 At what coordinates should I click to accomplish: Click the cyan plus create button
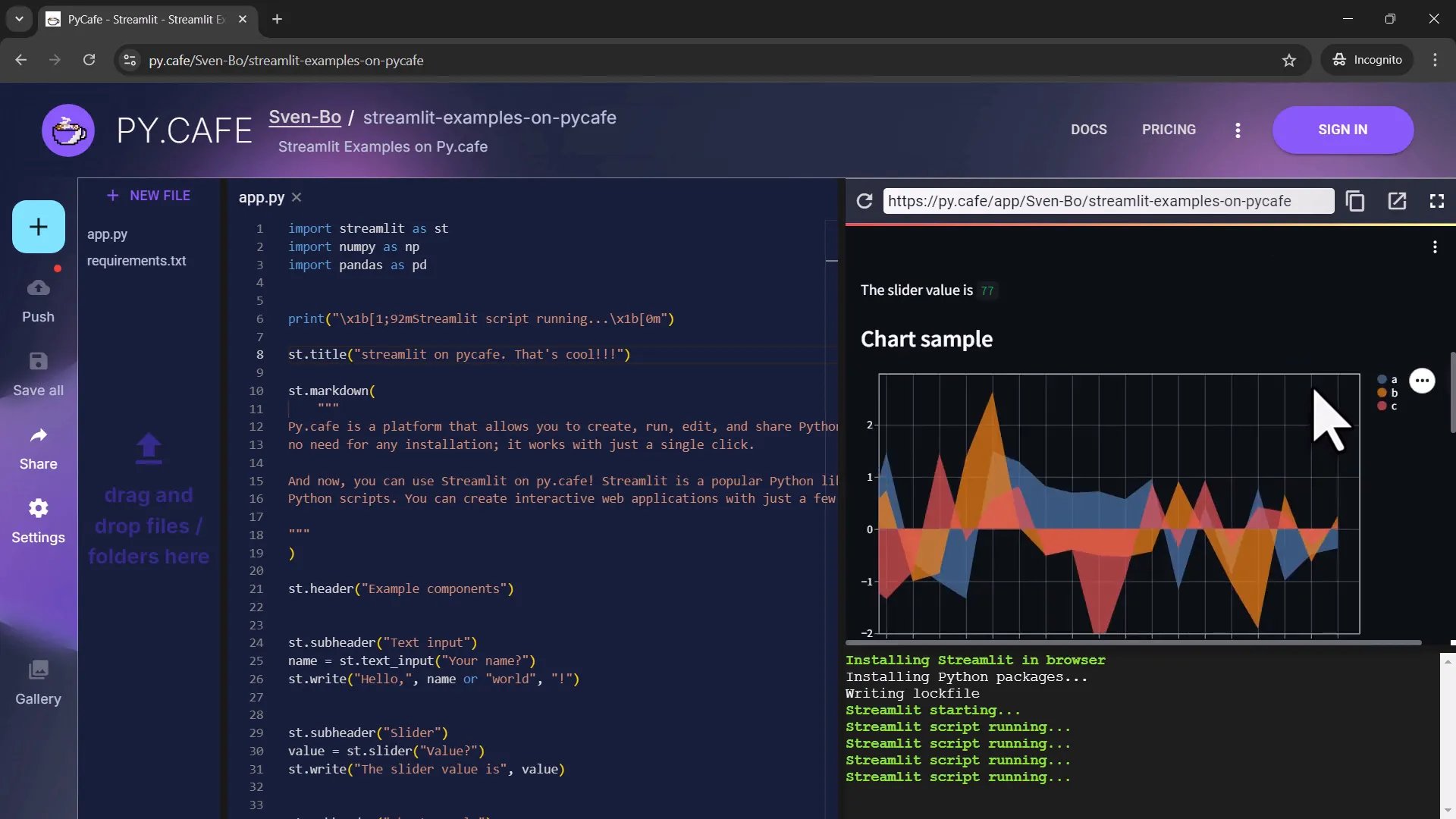tap(38, 227)
